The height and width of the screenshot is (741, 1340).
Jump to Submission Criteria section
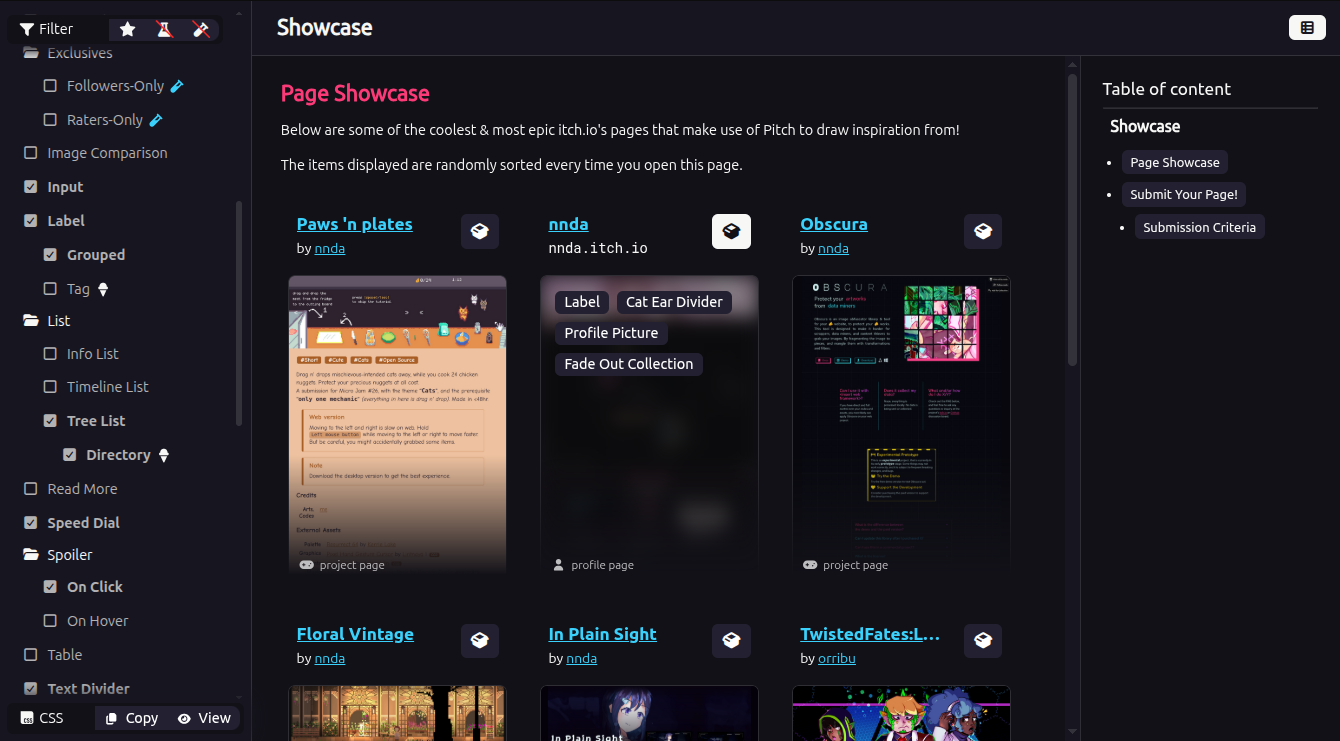click(x=1199, y=227)
